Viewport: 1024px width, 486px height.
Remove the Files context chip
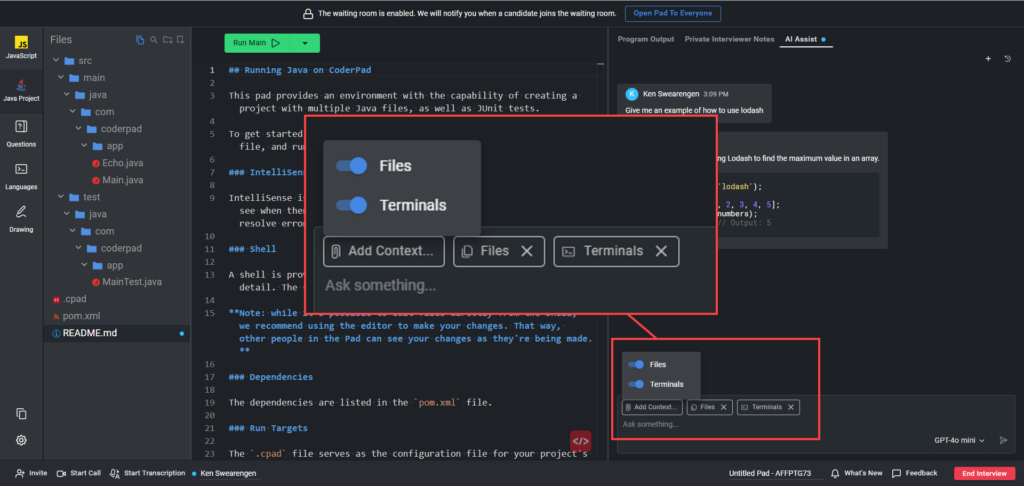(x=723, y=407)
